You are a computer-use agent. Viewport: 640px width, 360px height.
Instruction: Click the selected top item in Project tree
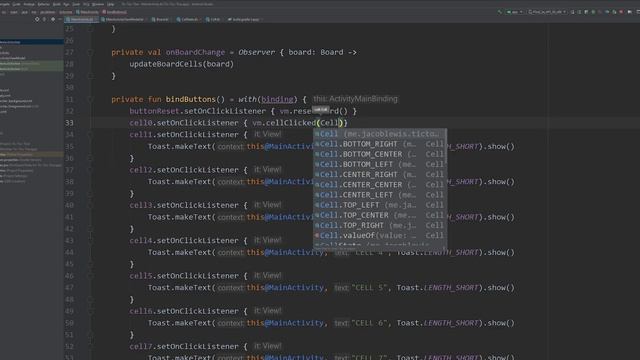(x=32, y=42)
